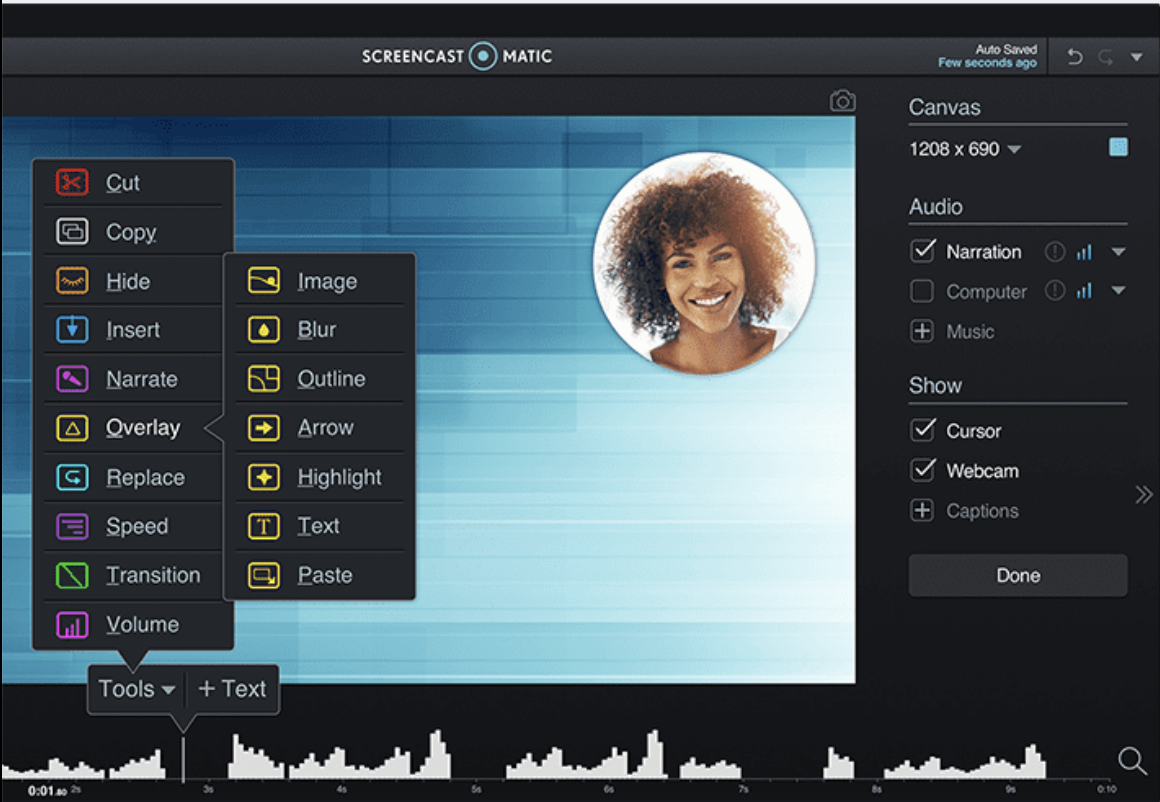Open the top-right menu dropdown arrow
Image resolution: width=1160 pixels, height=802 pixels.
click(1136, 57)
